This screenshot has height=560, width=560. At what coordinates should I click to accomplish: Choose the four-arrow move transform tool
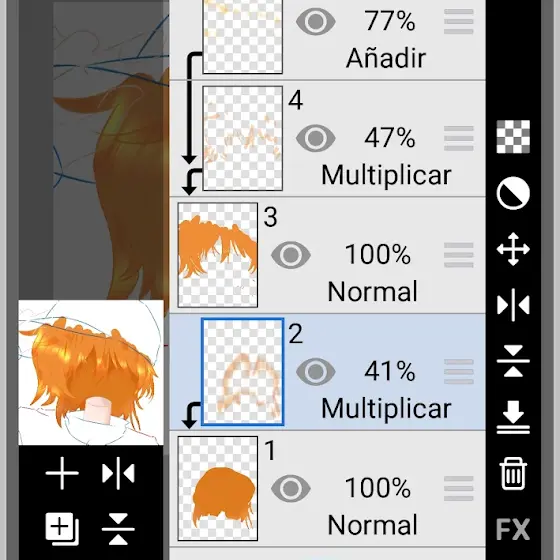pyautogui.click(x=513, y=249)
